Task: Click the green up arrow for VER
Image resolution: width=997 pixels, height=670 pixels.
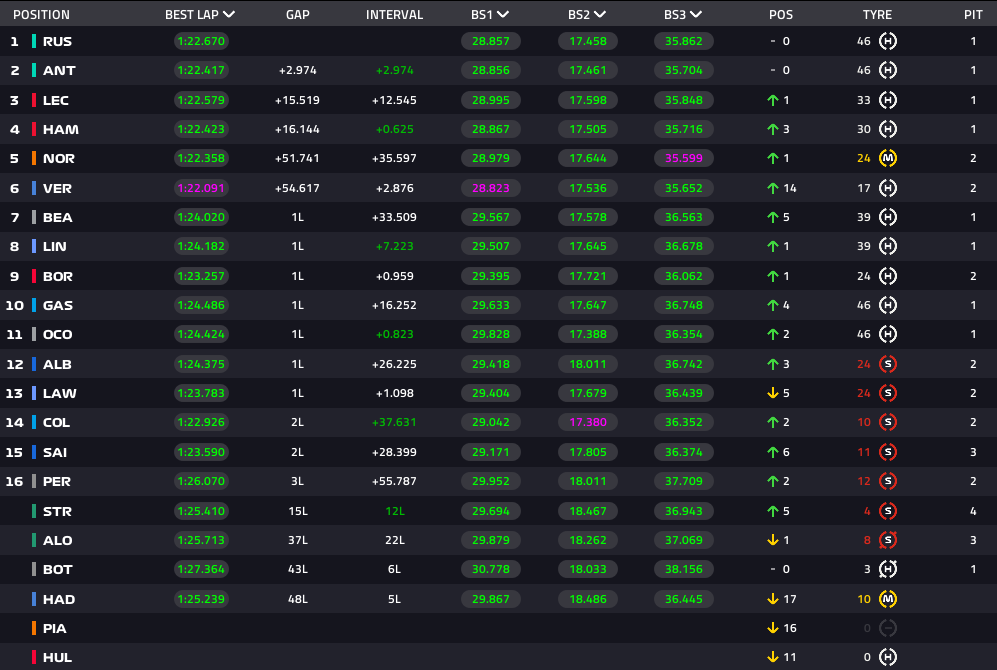Action: (773, 188)
